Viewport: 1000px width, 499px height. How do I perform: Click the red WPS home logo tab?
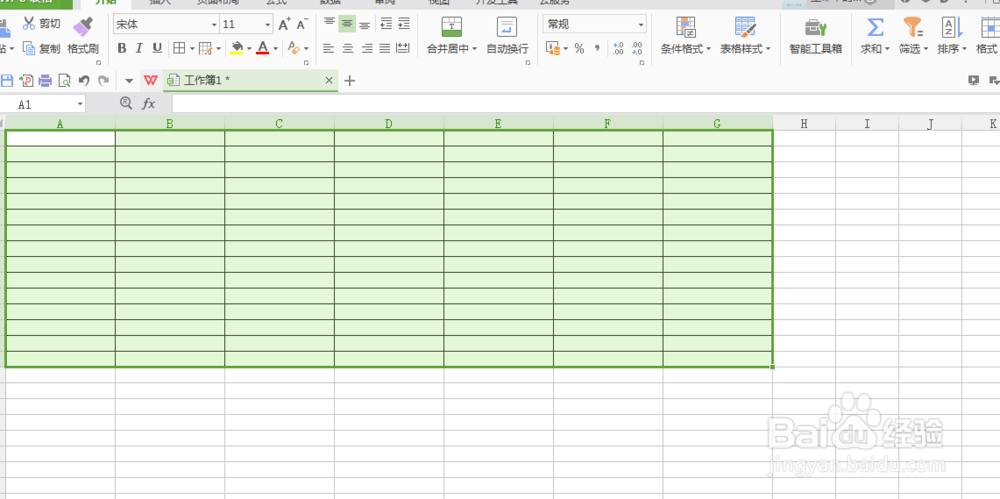point(151,80)
